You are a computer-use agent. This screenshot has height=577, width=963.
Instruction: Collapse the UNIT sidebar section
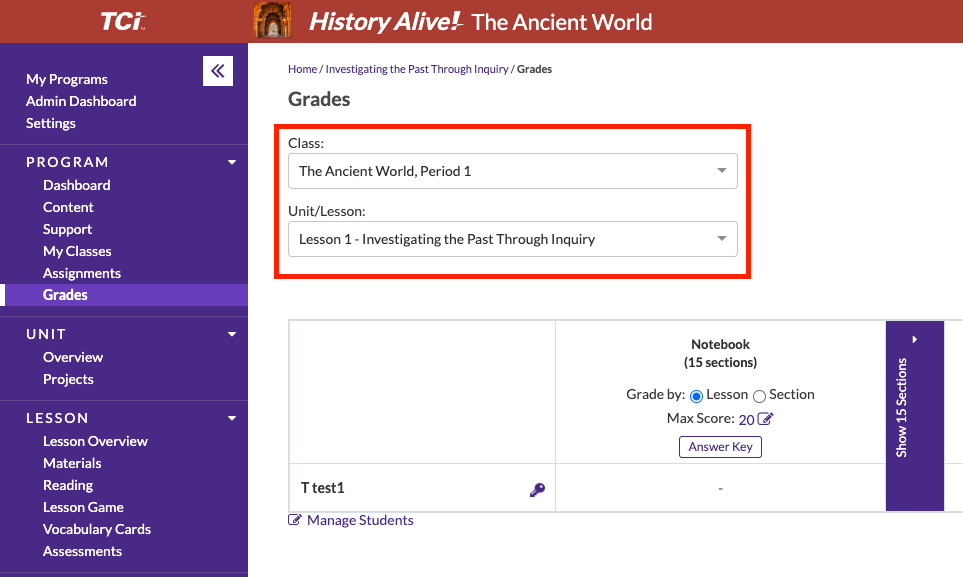pyautogui.click(x=232, y=334)
